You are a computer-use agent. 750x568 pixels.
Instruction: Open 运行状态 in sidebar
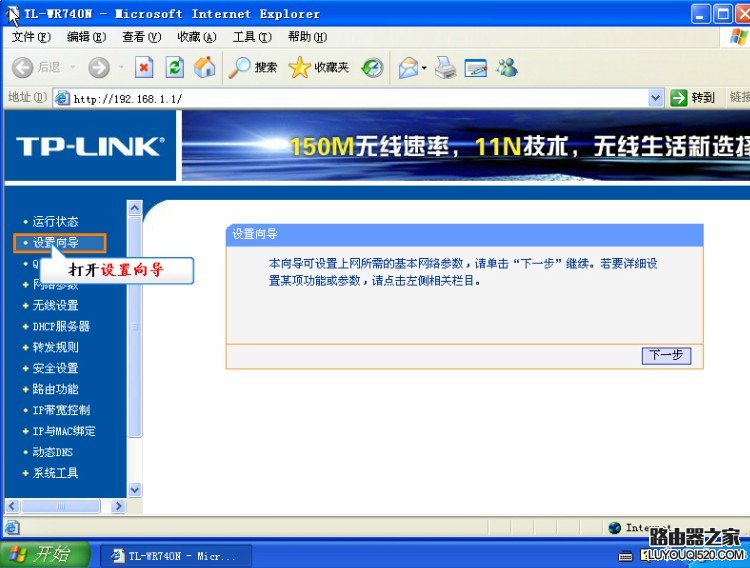(55, 222)
